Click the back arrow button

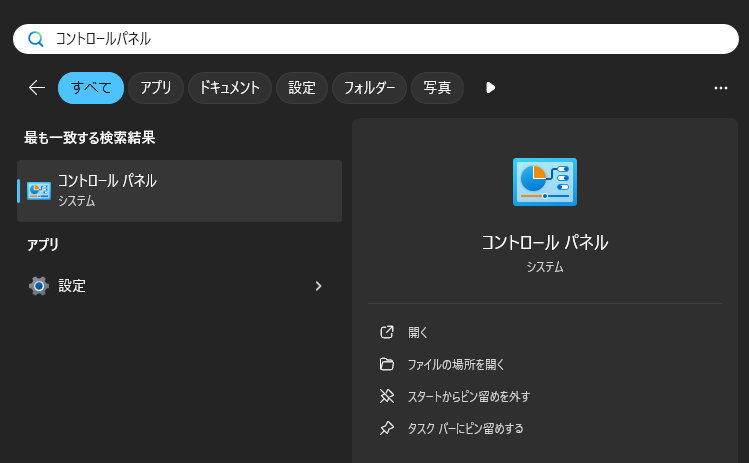coord(37,88)
